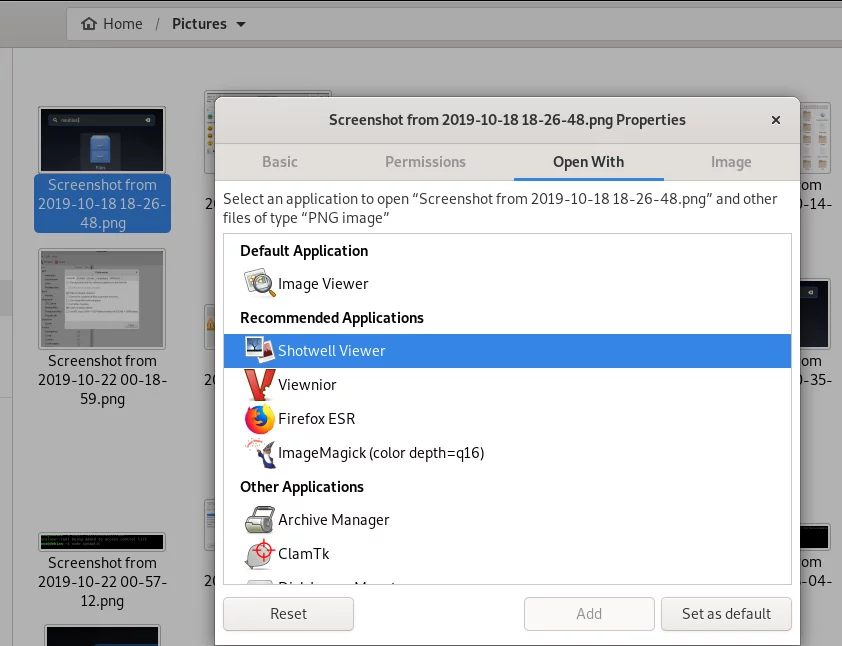Click Set as default button
This screenshot has height=646, width=842.
pos(726,613)
